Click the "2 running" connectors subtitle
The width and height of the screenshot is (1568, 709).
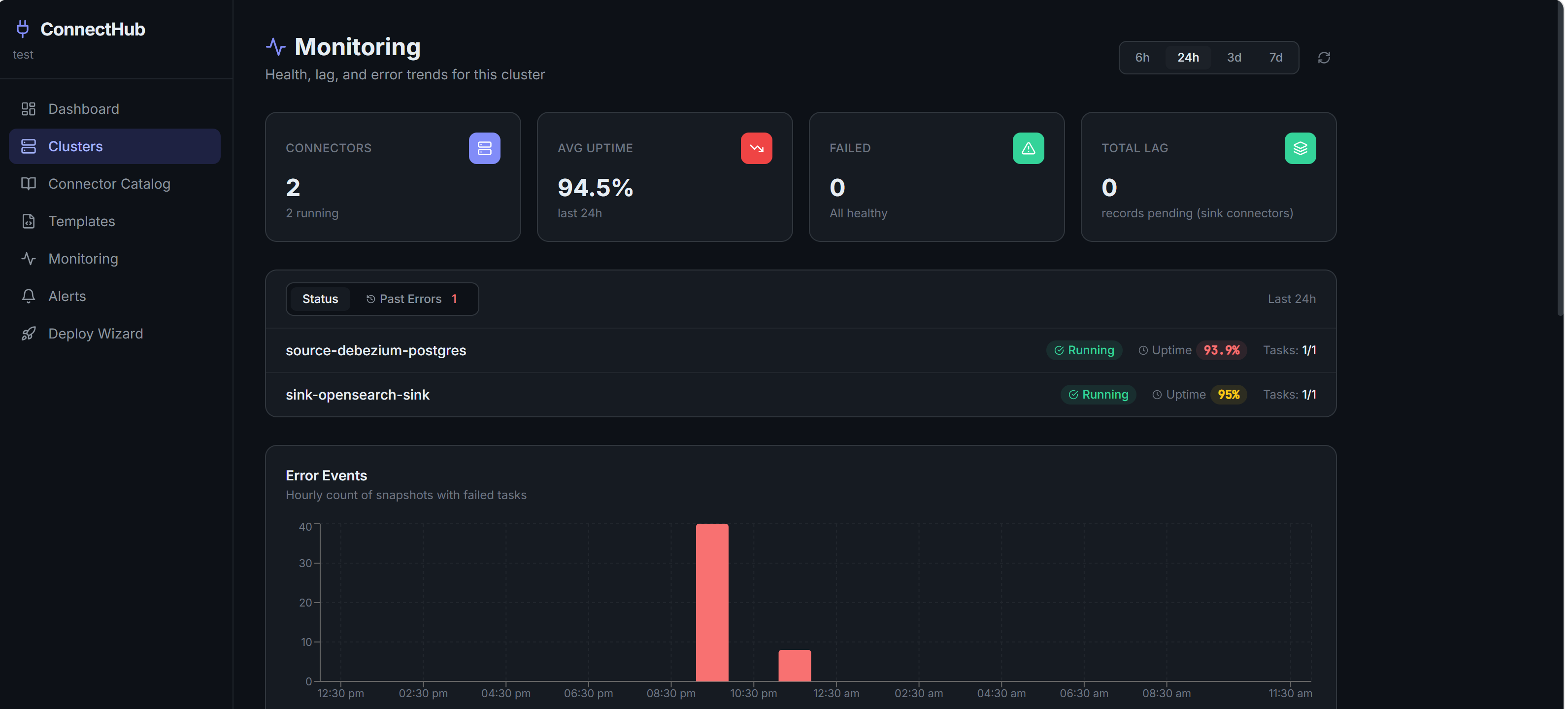click(312, 213)
